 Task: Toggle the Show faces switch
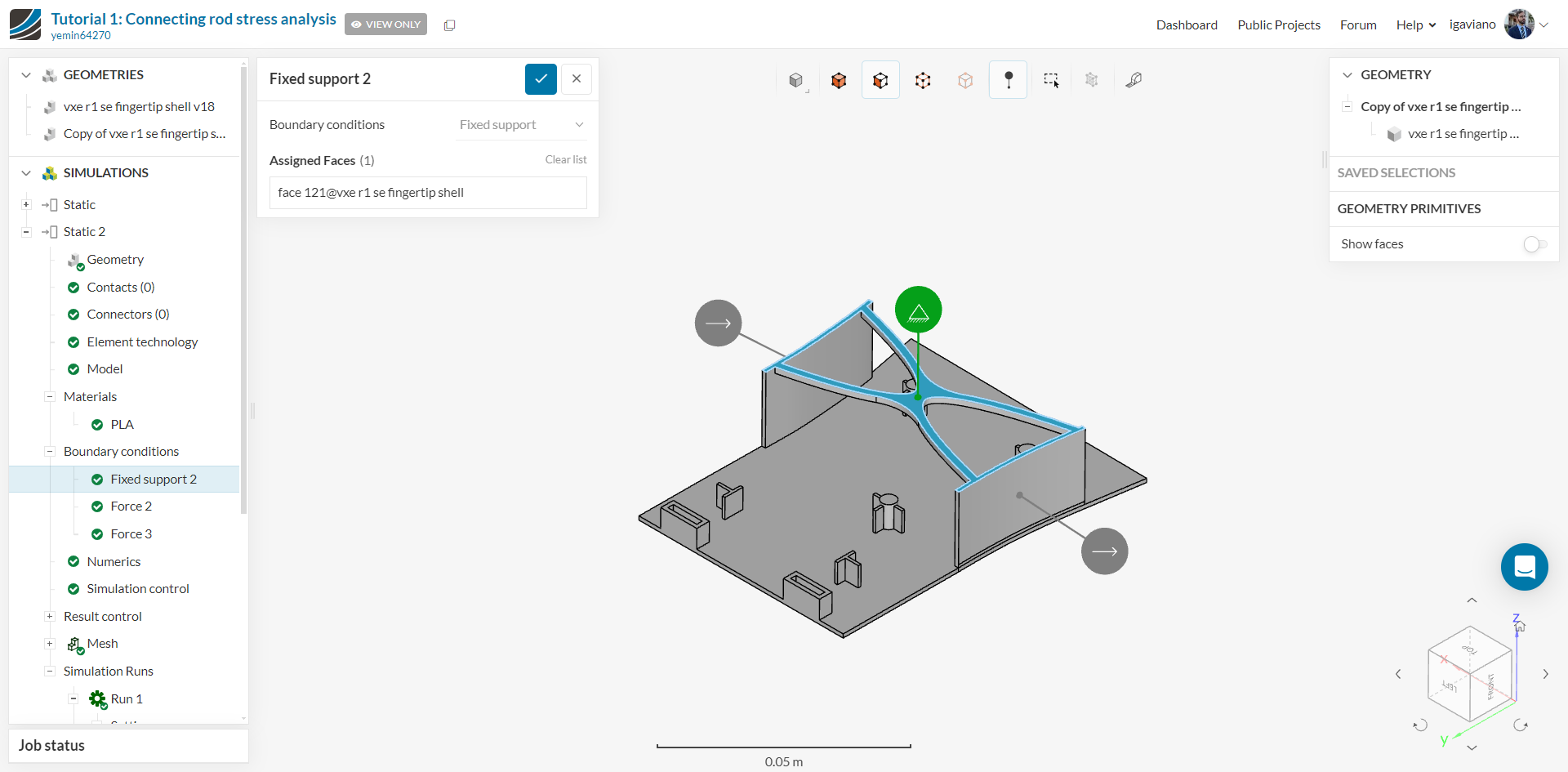click(1535, 244)
